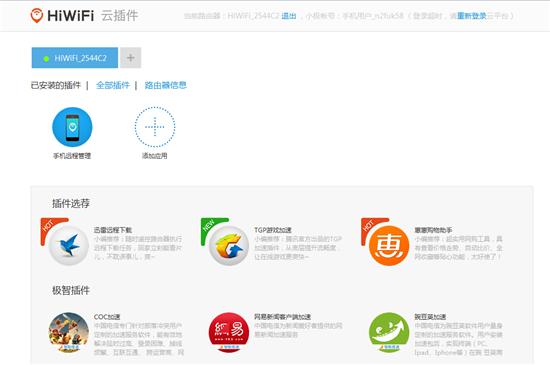Switch to the 全部插件 section
The height and width of the screenshot is (365, 550).
point(113,85)
